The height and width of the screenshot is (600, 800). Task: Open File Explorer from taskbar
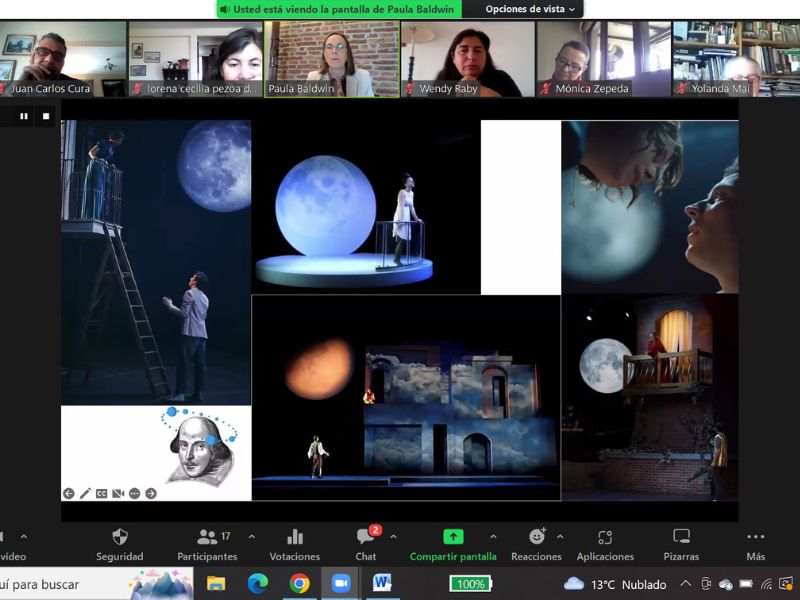(x=216, y=584)
